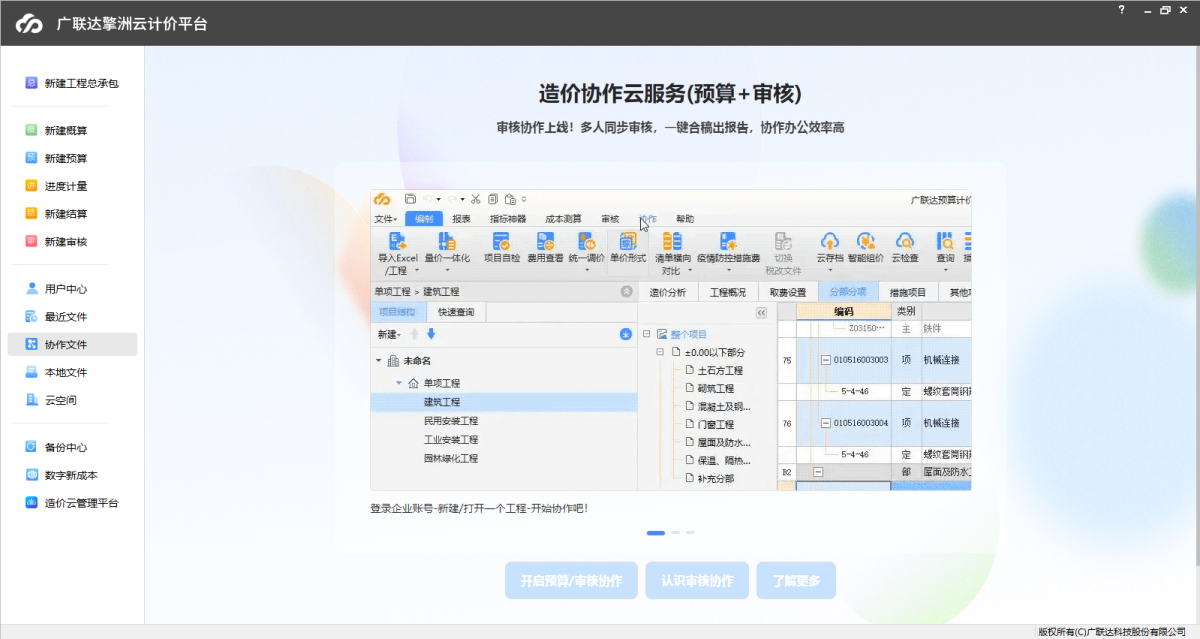Select the 新建预算 icon

[32, 158]
